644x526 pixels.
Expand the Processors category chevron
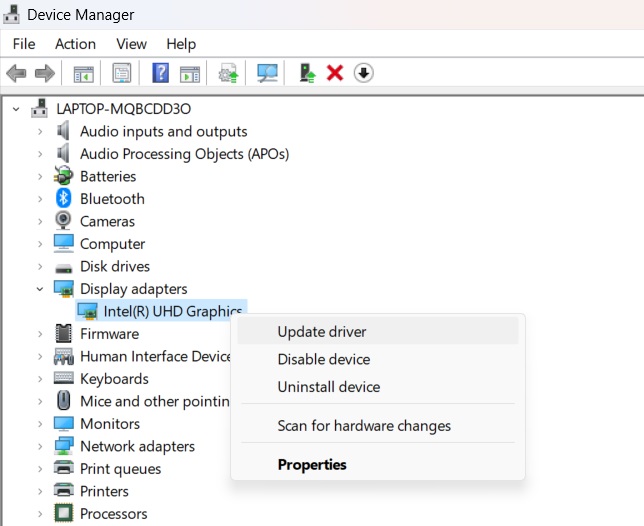pos(40,514)
